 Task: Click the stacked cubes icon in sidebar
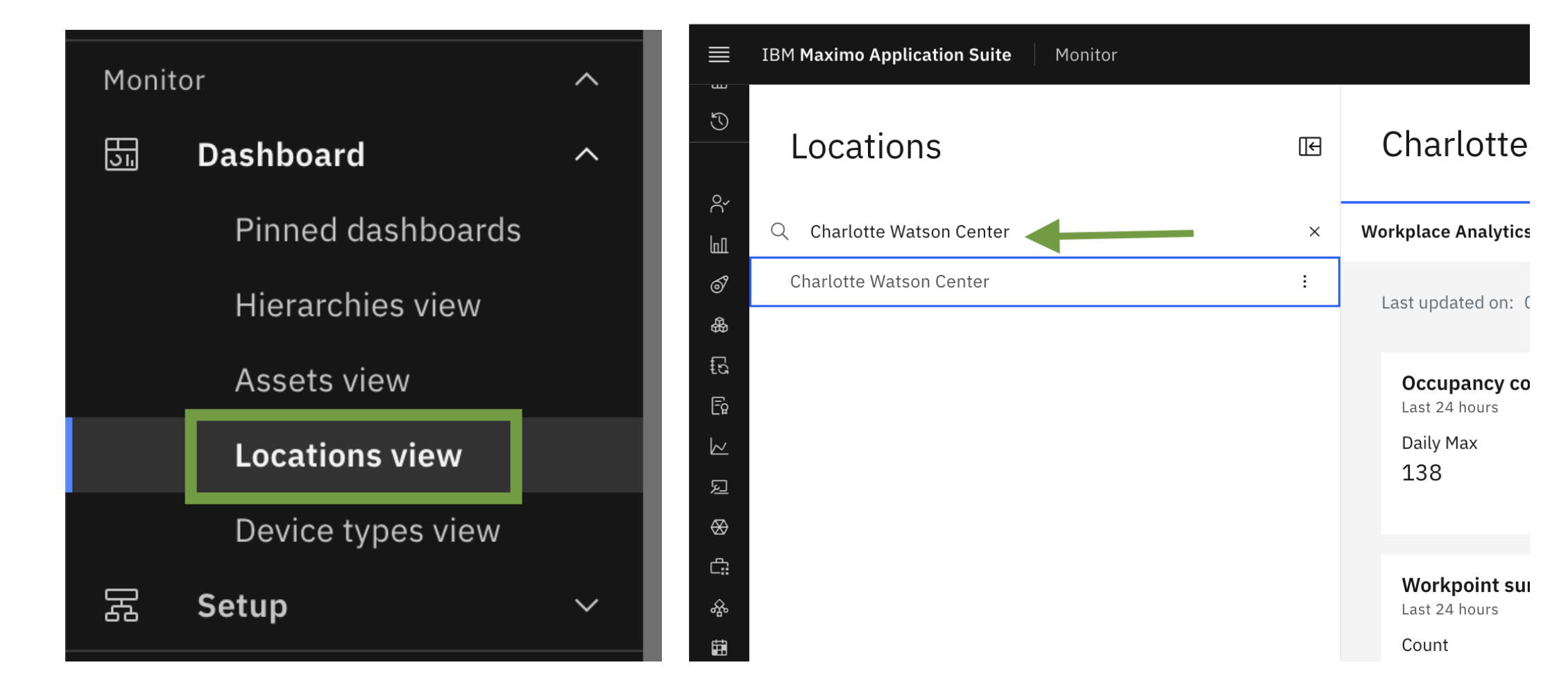719,325
